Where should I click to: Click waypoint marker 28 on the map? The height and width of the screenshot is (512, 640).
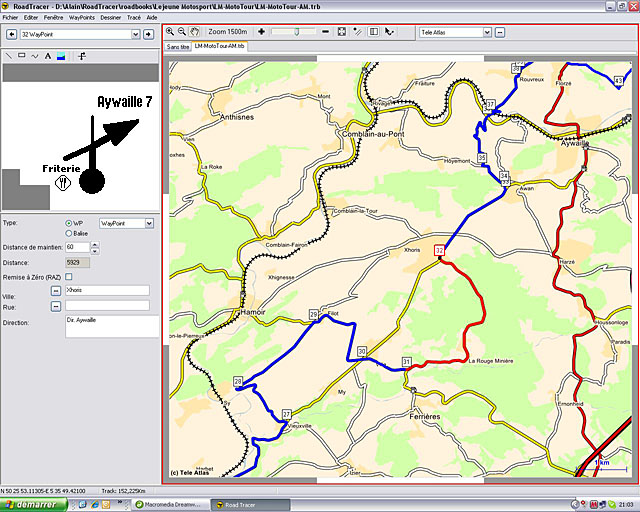[238, 381]
